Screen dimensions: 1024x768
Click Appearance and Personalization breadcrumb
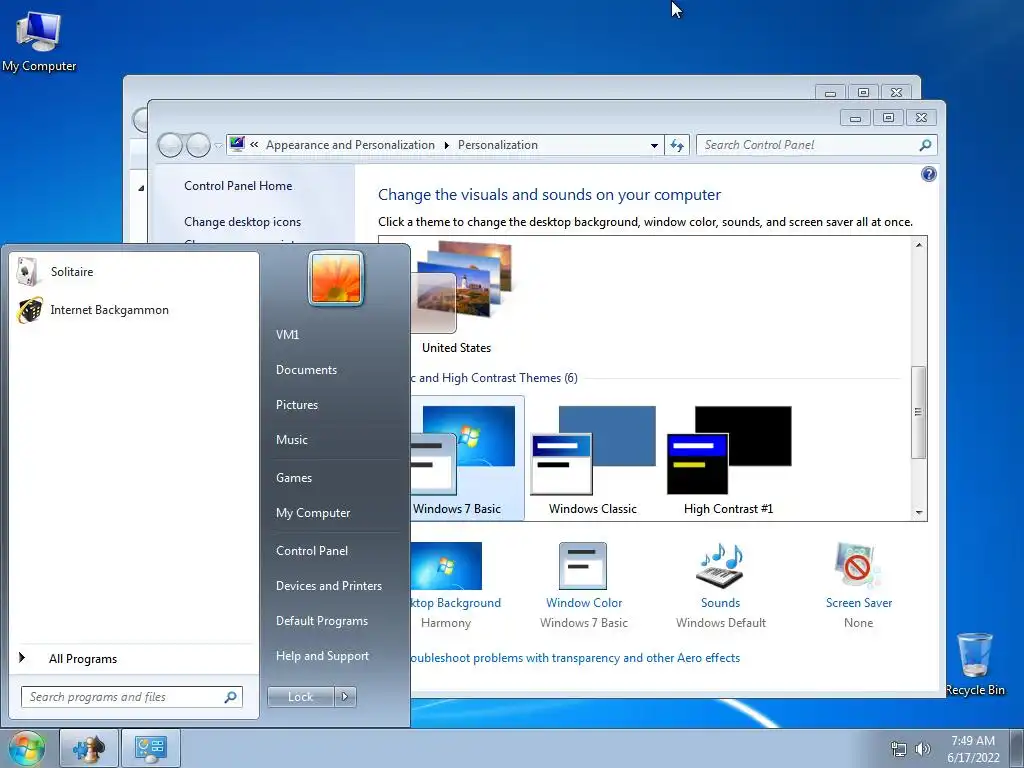pyautogui.click(x=350, y=145)
